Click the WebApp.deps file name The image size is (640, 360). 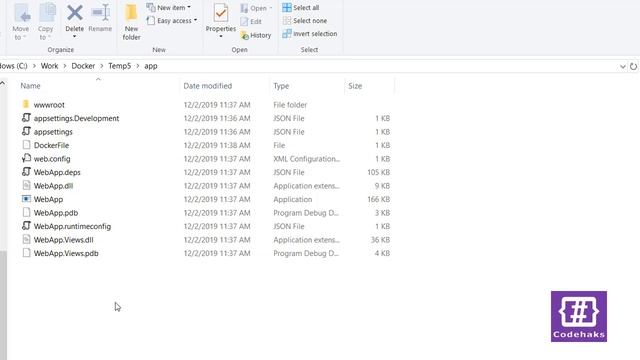[x=57, y=172]
